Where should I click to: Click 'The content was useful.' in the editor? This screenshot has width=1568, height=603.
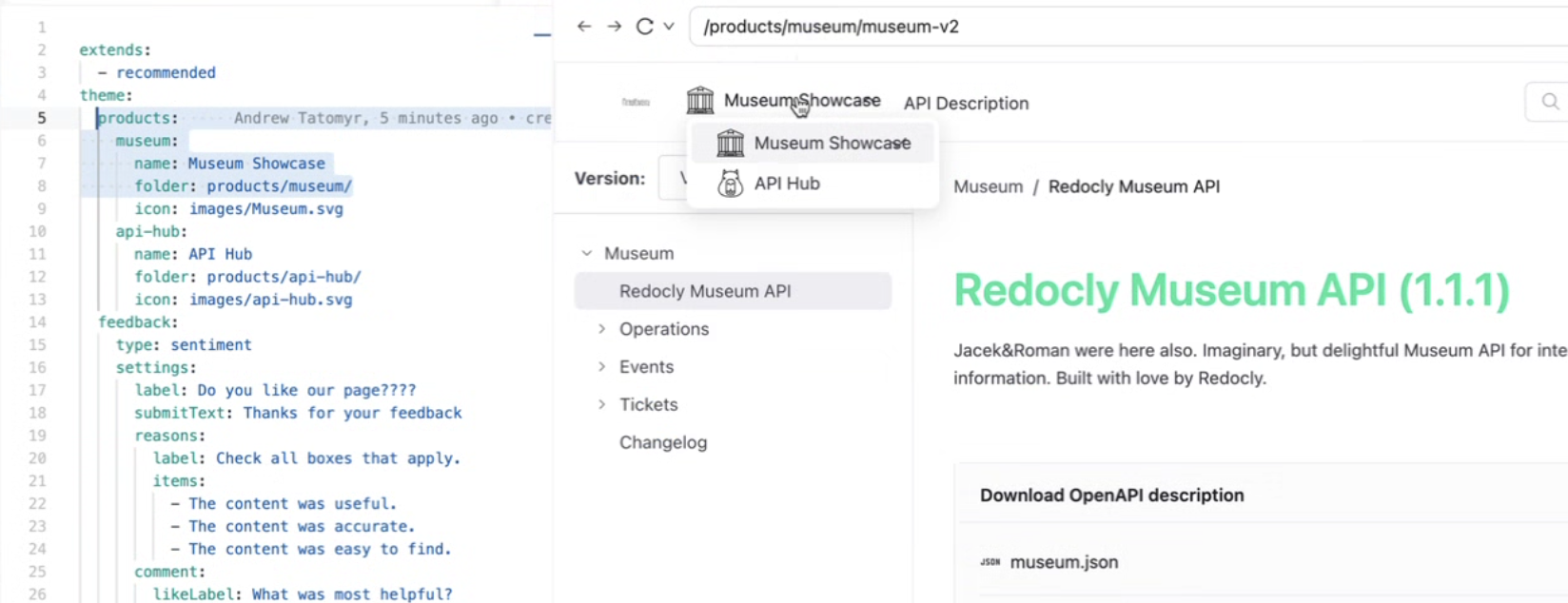(x=292, y=504)
